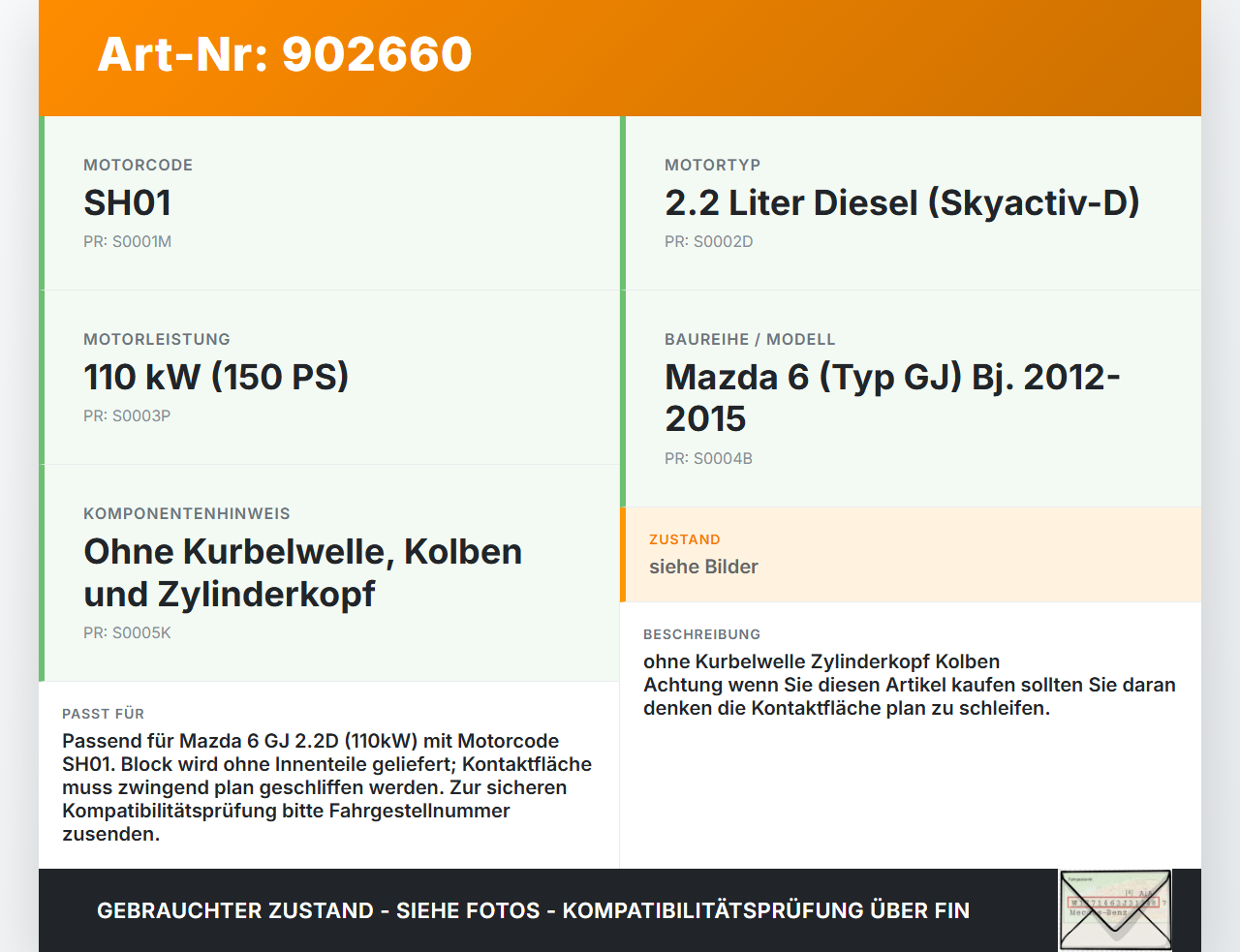Click the envelope FIN image in footer
1240x952 pixels.
1115,910
